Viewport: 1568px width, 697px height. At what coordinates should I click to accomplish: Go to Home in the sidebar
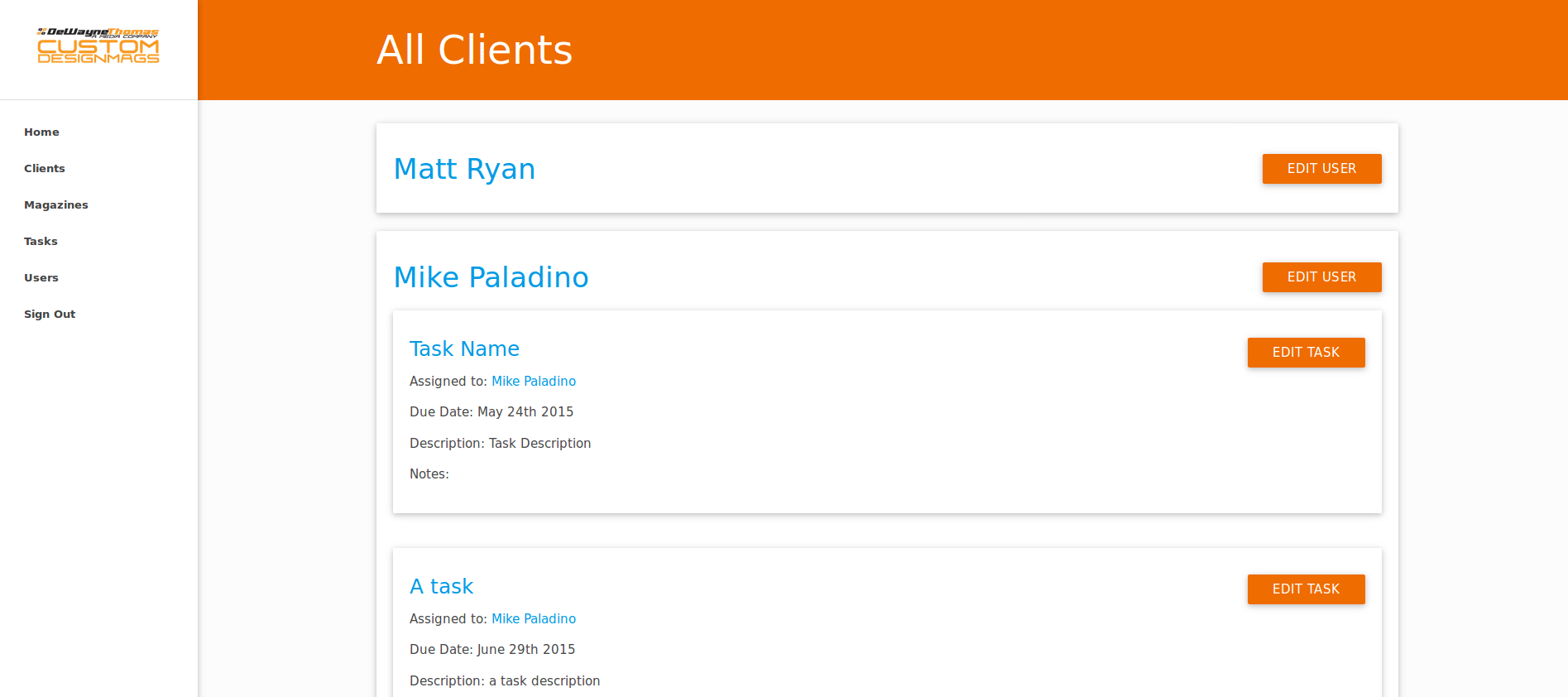click(x=41, y=132)
